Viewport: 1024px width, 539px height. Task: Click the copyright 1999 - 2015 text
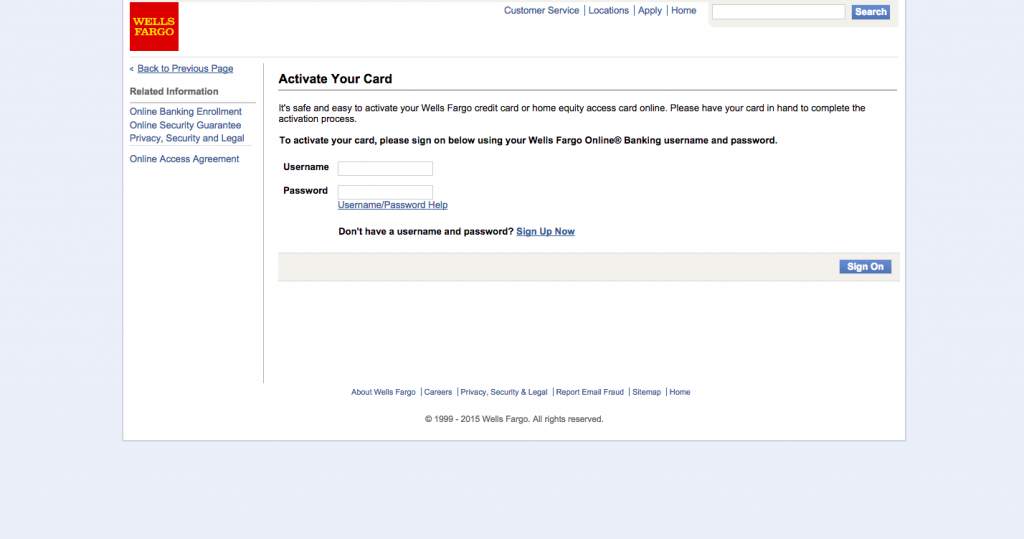pos(514,419)
